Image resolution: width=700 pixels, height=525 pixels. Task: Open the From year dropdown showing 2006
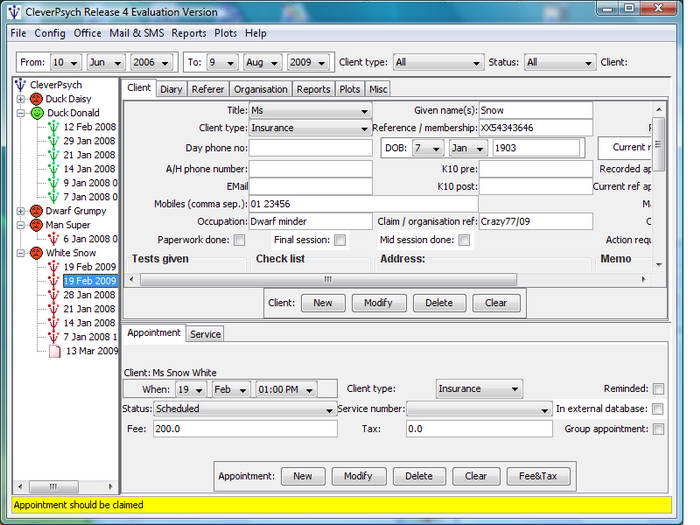(152, 62)
